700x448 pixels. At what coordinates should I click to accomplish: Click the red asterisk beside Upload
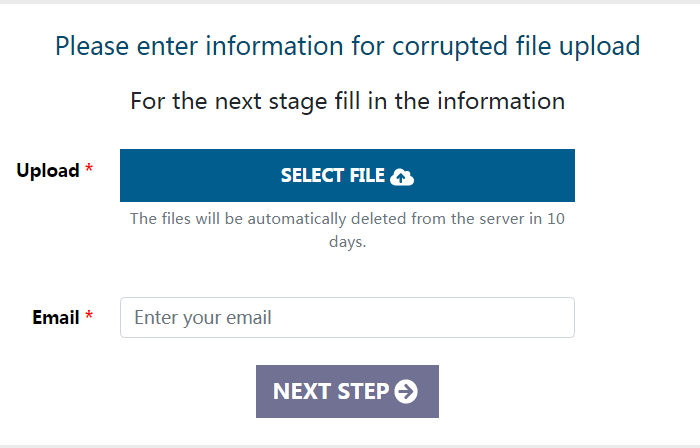coord(89,170)
